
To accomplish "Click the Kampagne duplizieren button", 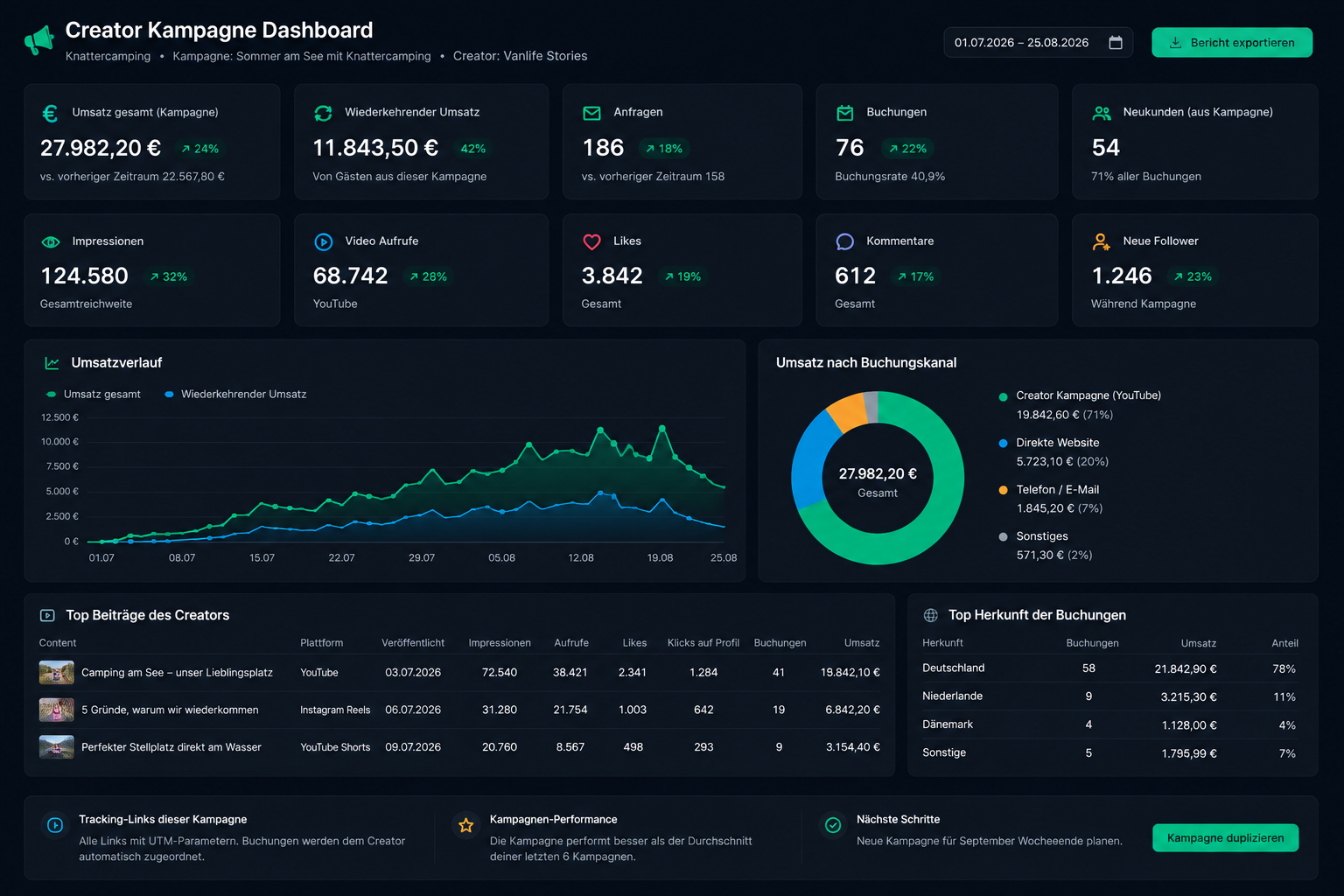I will click(1225, 838).
